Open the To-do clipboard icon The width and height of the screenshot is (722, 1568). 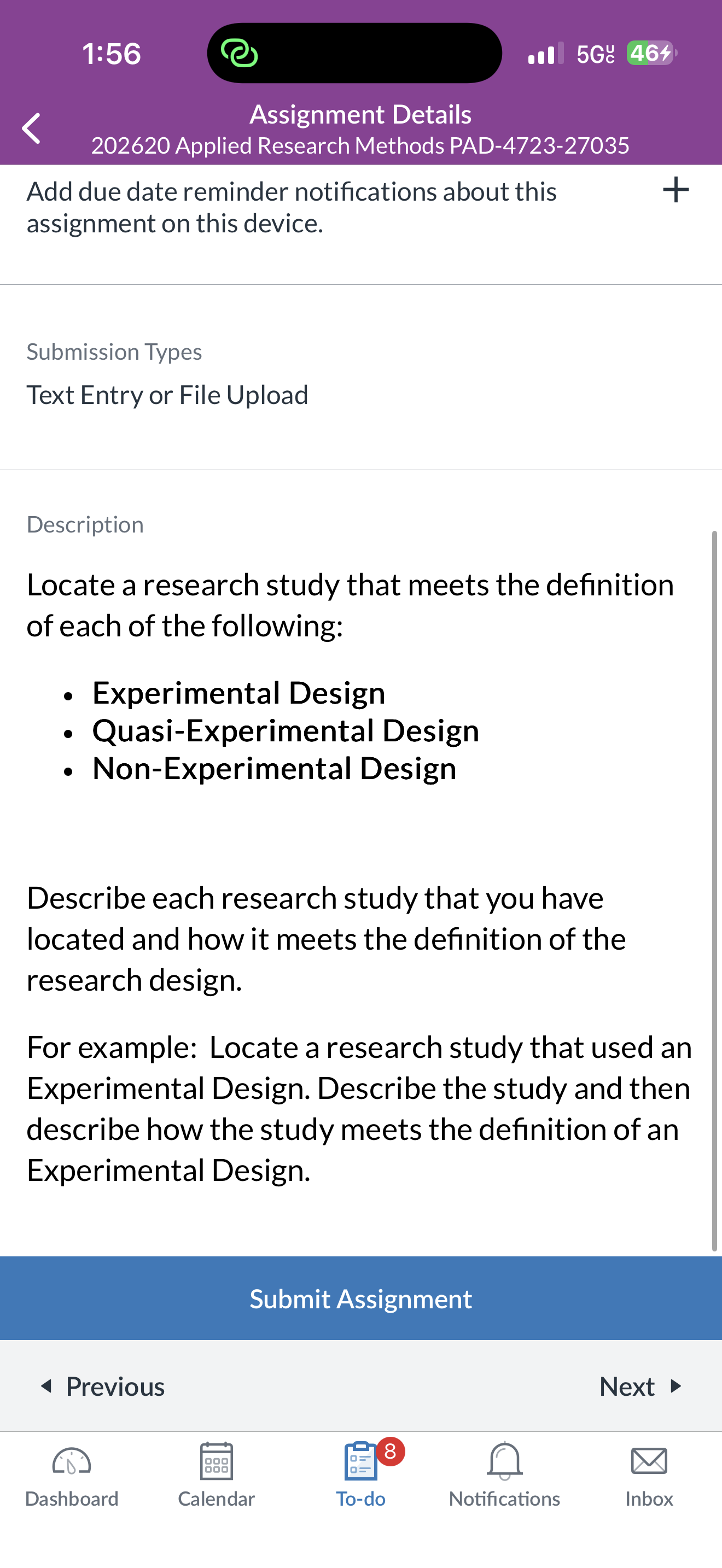360,1461
